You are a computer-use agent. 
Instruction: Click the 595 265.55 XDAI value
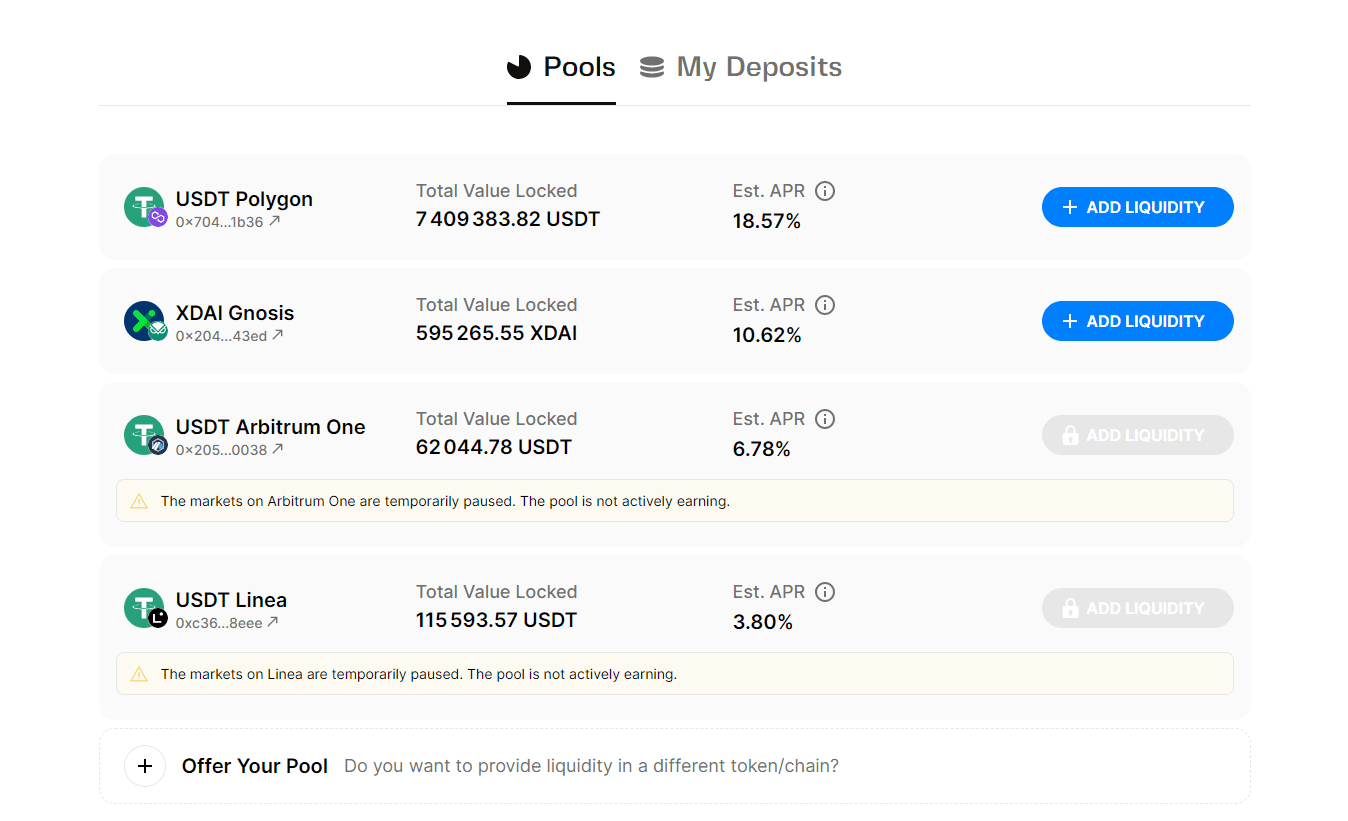[497, 333]
